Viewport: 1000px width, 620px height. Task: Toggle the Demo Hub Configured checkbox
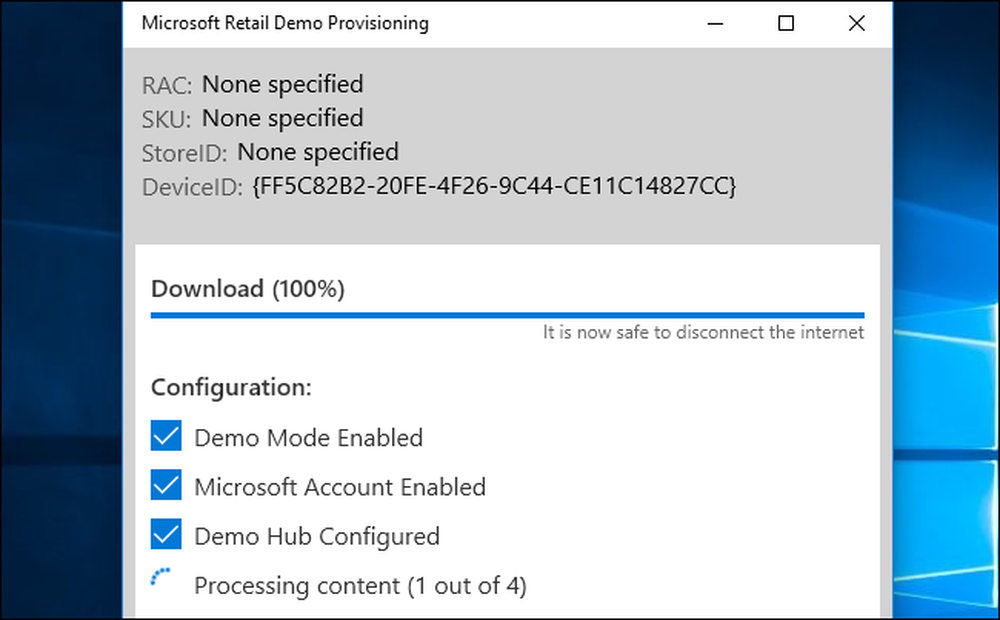tap(166, 534)
